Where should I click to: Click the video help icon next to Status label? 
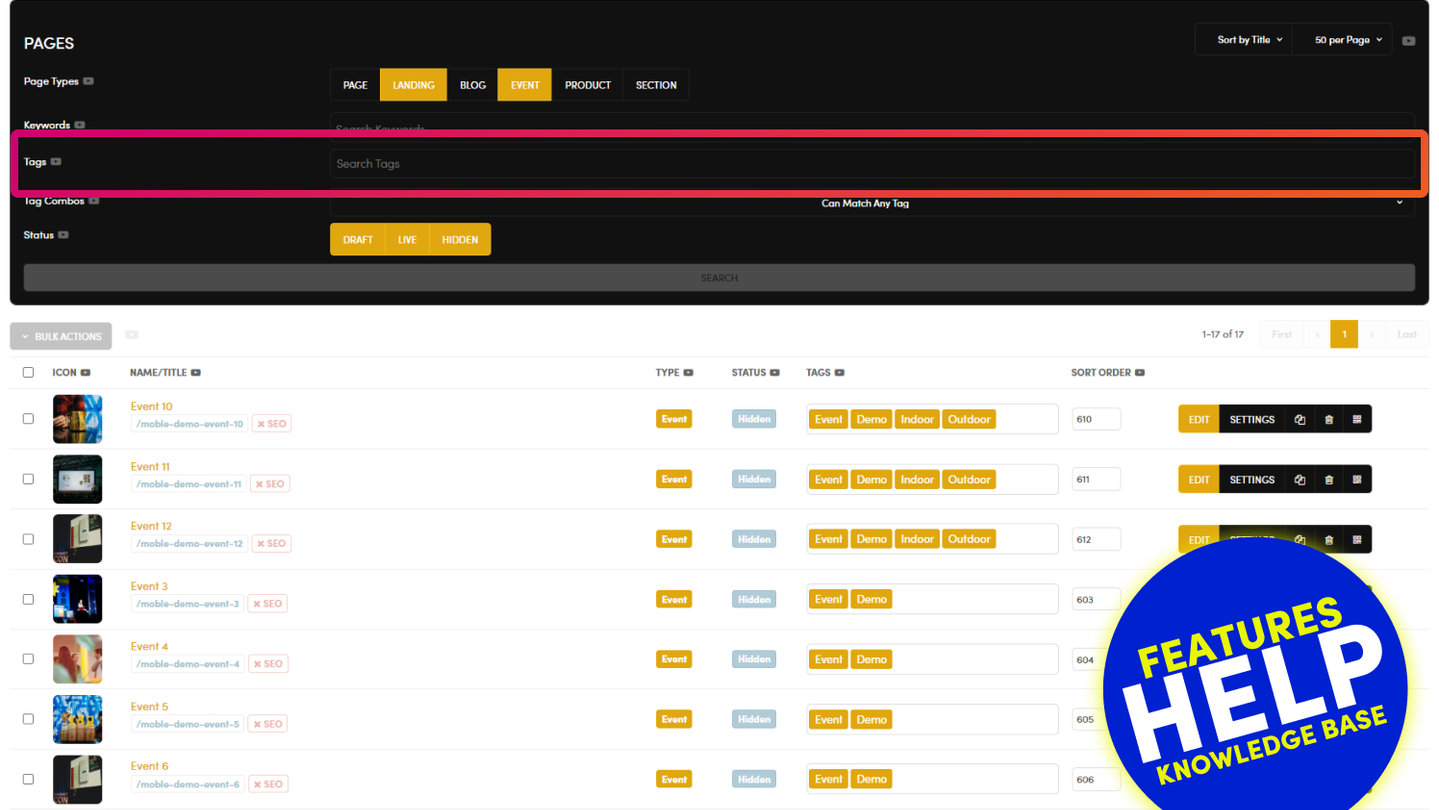coord(63,235)
